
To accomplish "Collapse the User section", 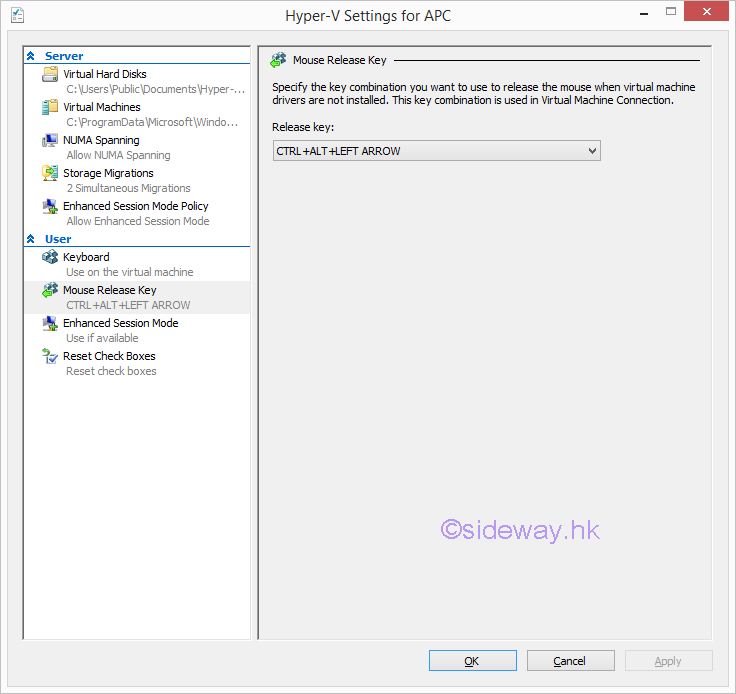I will coord(31,239).
